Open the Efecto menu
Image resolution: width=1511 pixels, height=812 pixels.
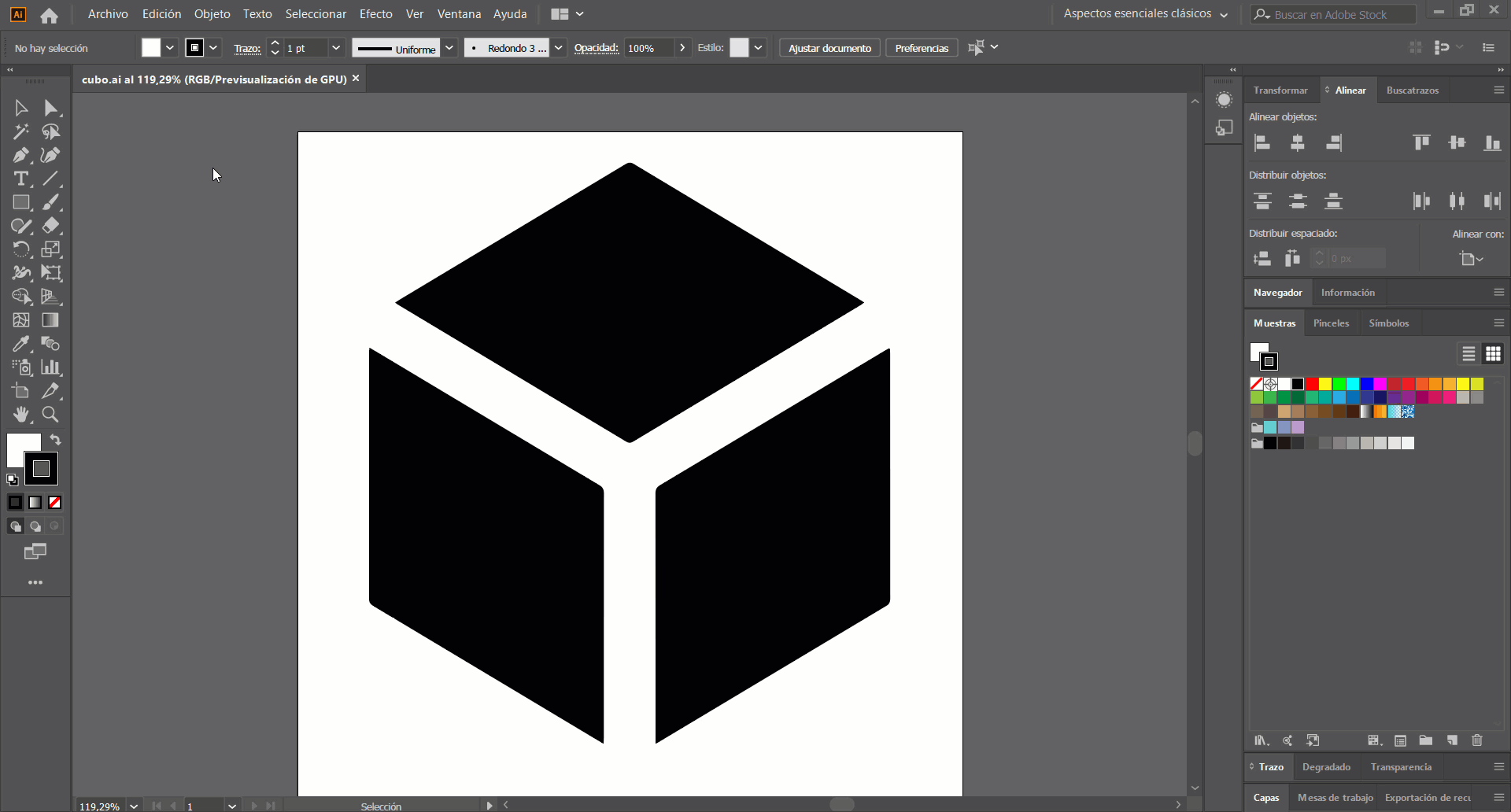pos(375,14)
